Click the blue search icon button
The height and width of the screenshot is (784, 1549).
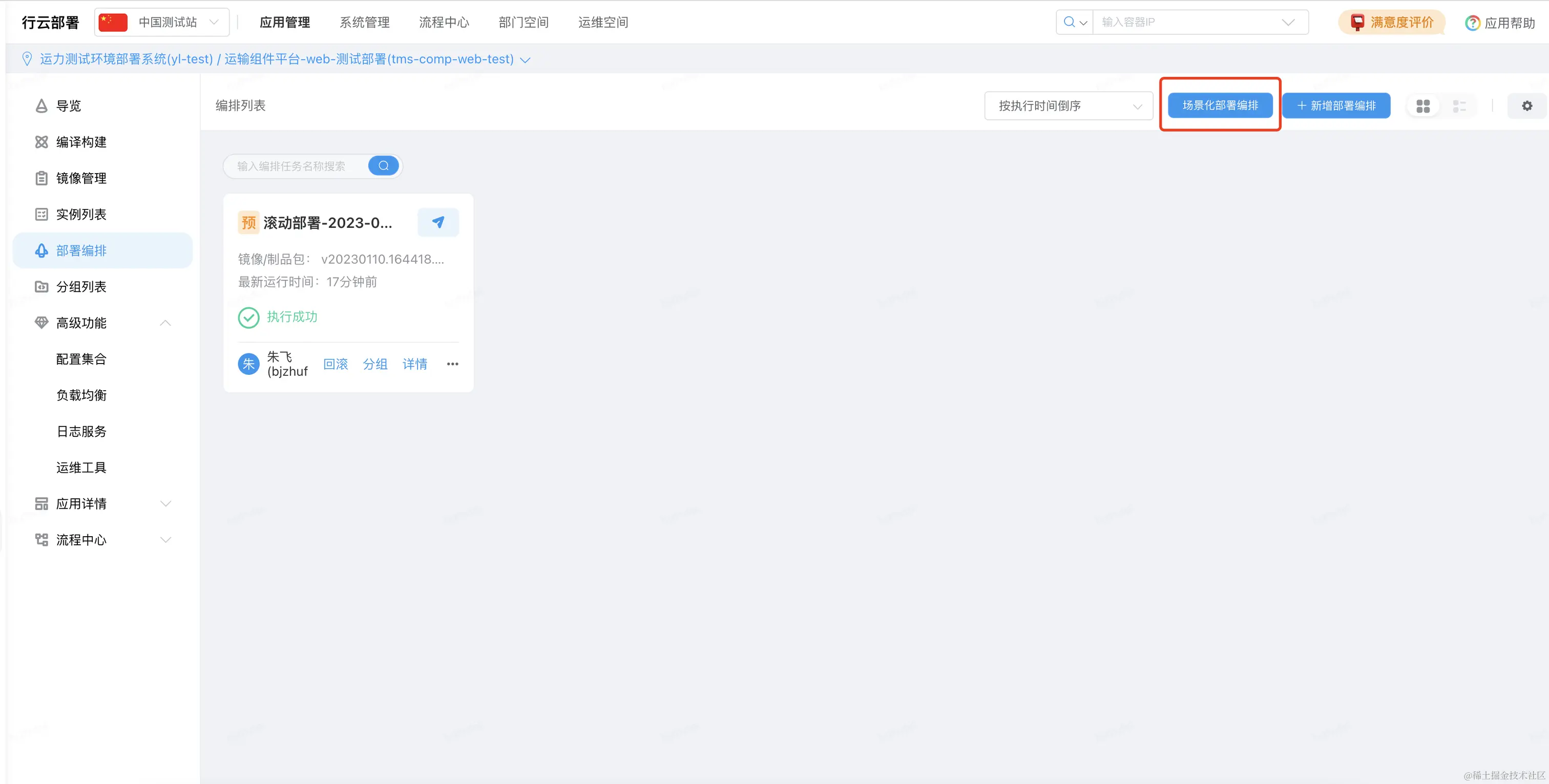coord(383,165)
